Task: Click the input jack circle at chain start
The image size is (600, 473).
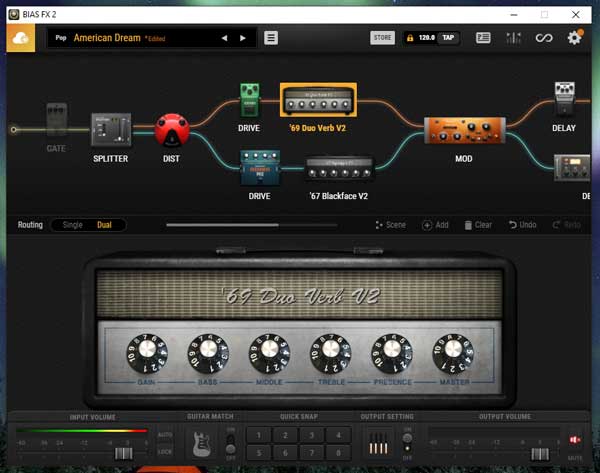Action: [x=13, y=130]
